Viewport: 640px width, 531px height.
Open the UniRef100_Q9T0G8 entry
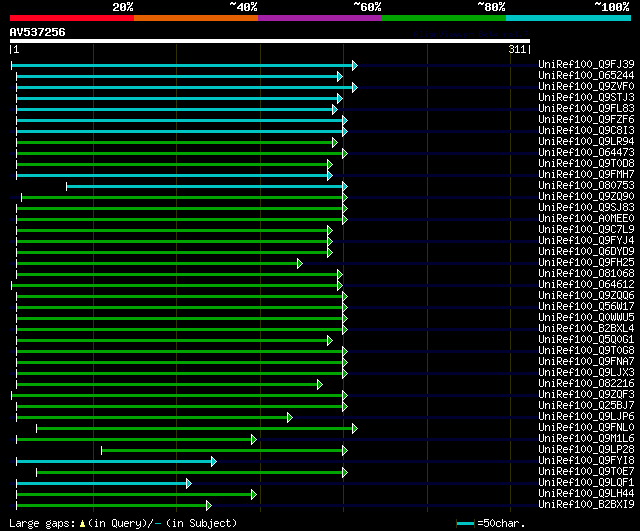click(586, 351)
